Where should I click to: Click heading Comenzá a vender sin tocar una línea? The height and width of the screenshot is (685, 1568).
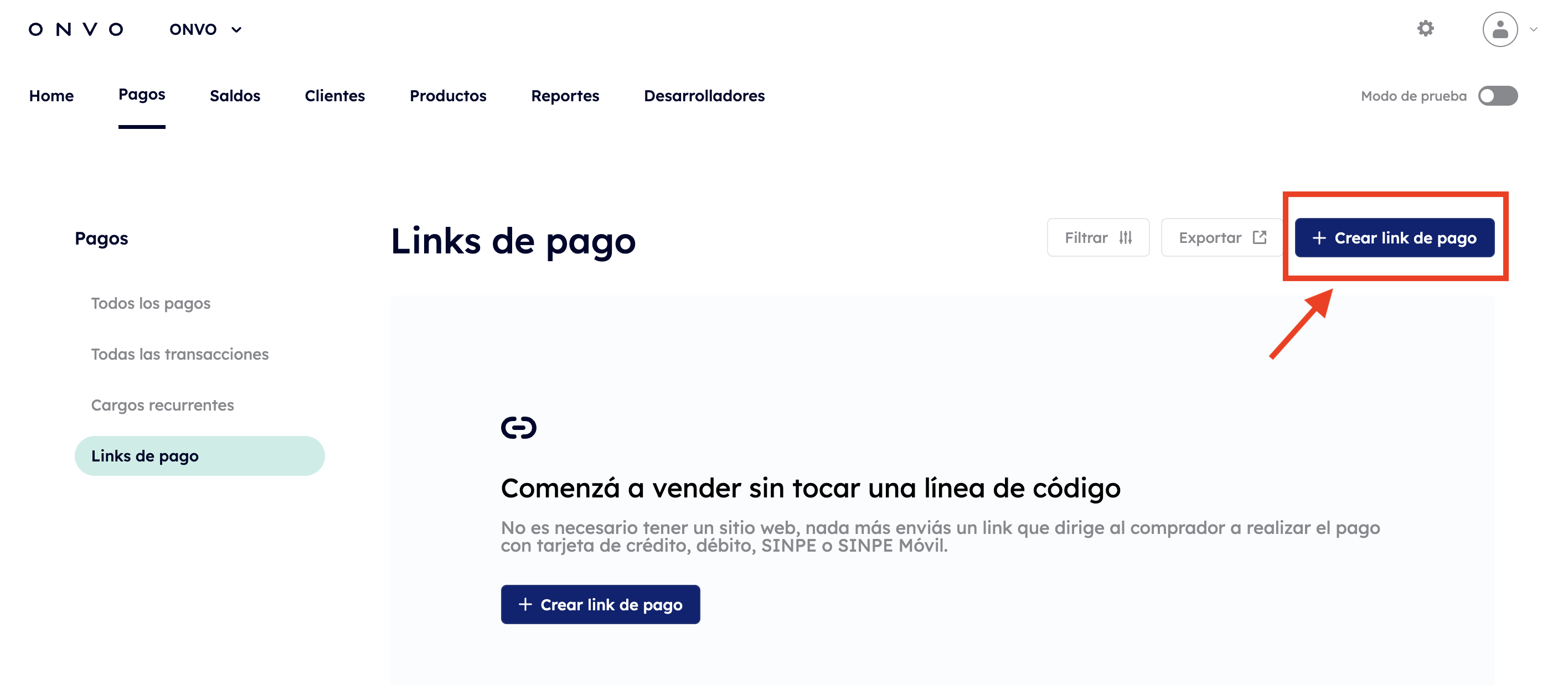(x=810, y=488)
